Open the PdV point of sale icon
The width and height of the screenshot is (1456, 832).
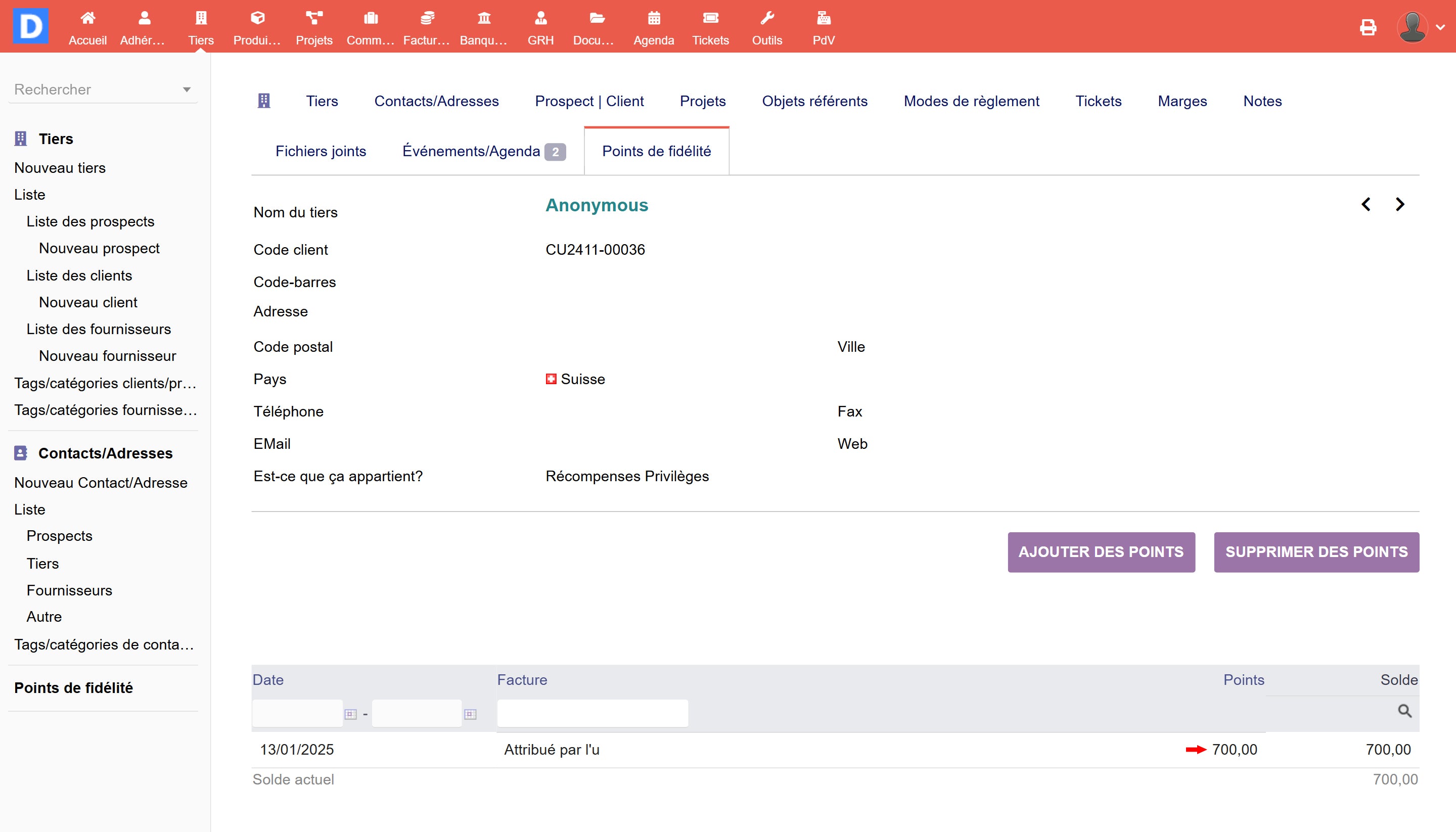824,18
